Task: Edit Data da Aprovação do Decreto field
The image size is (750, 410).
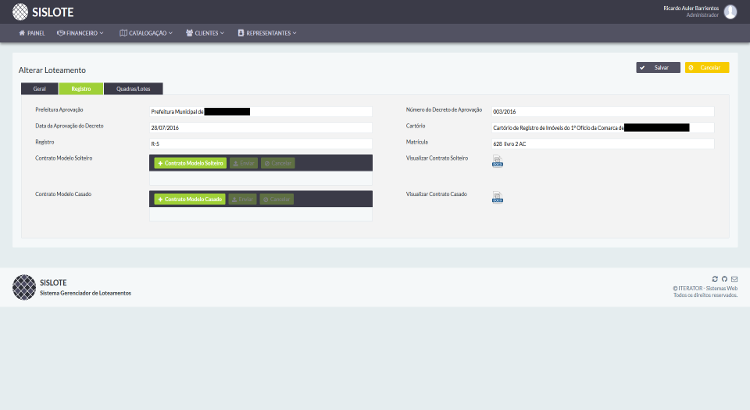Action: point(261,128)
